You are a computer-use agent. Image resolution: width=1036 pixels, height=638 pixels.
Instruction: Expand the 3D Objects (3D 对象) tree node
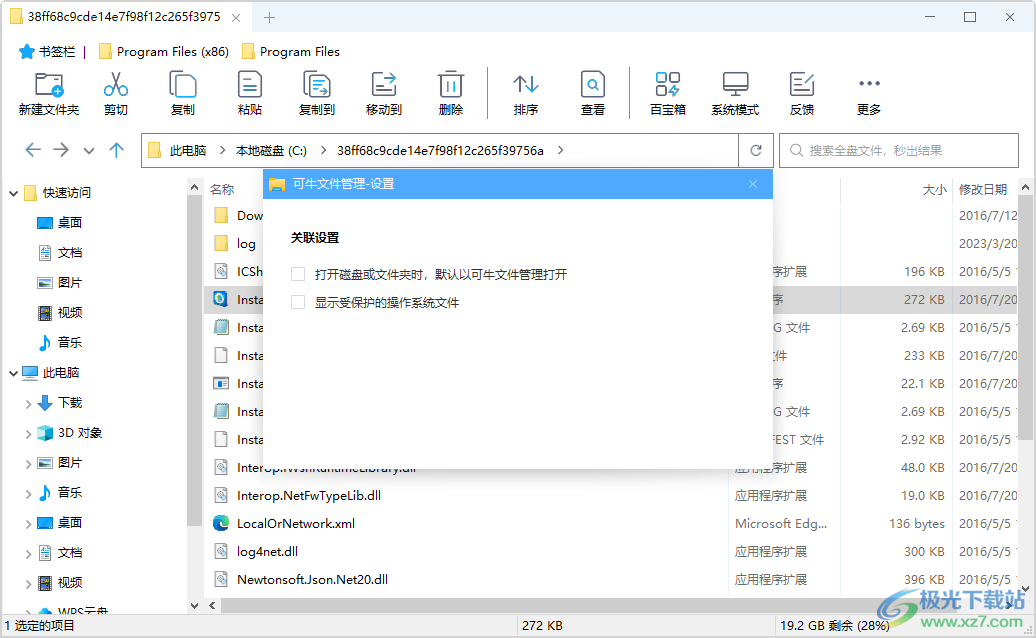(28, 433)
